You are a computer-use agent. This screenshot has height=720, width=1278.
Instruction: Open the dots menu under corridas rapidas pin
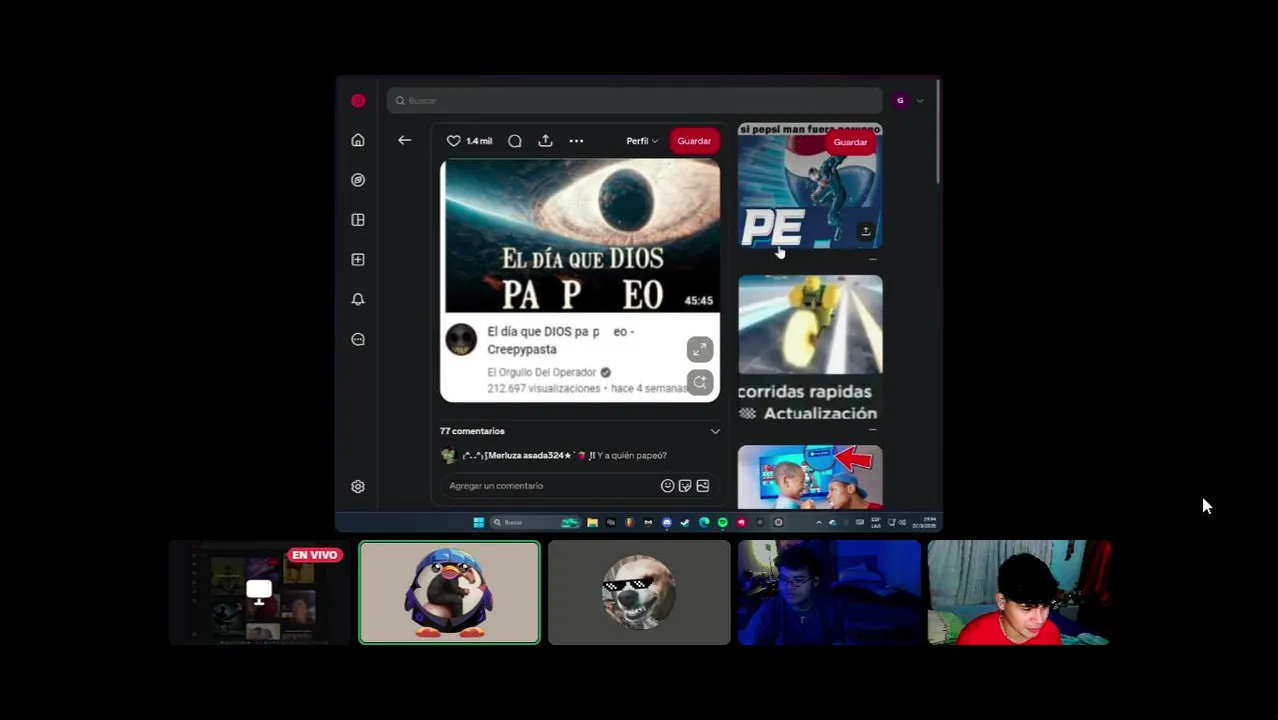coord(872,429)
